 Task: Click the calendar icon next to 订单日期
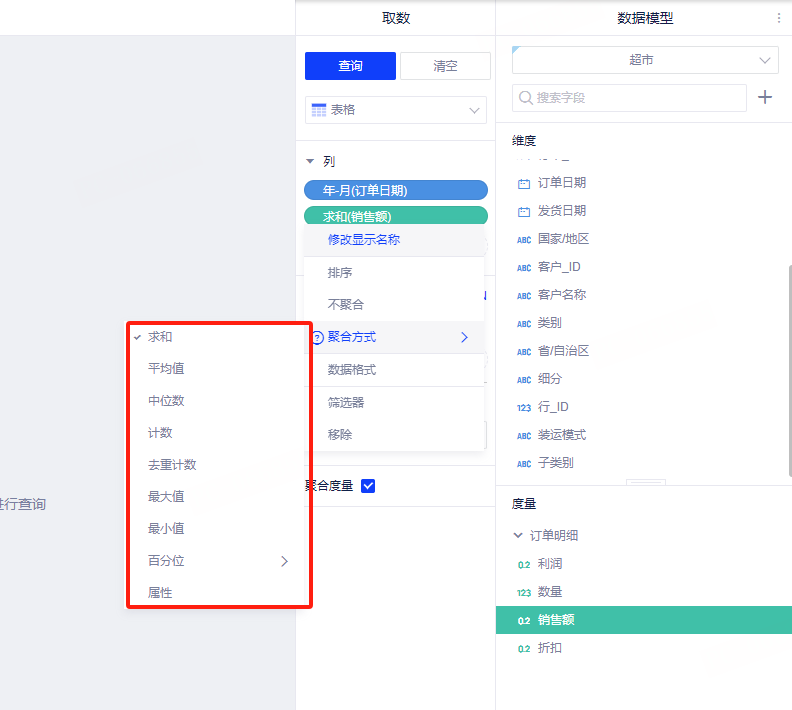524,183
